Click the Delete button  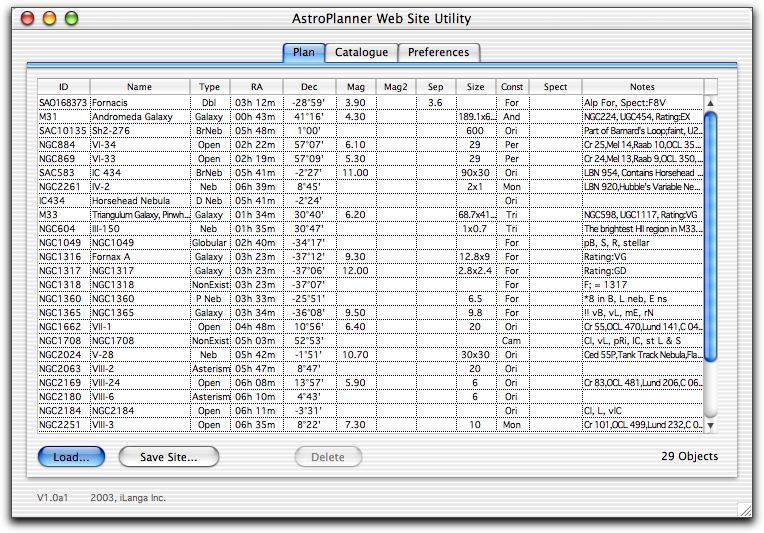point(327,457)
